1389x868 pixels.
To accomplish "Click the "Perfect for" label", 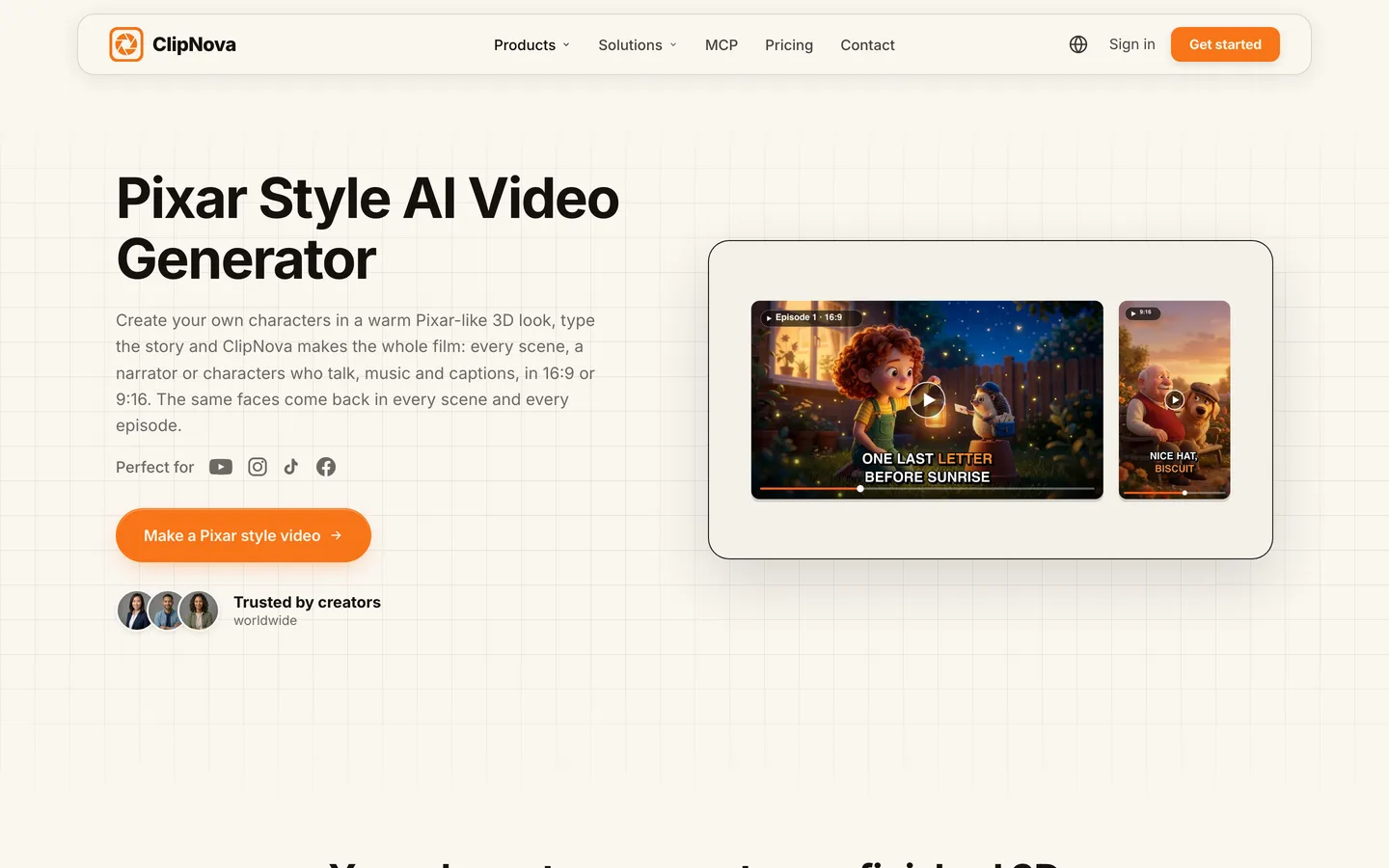I will click(154, 467).
